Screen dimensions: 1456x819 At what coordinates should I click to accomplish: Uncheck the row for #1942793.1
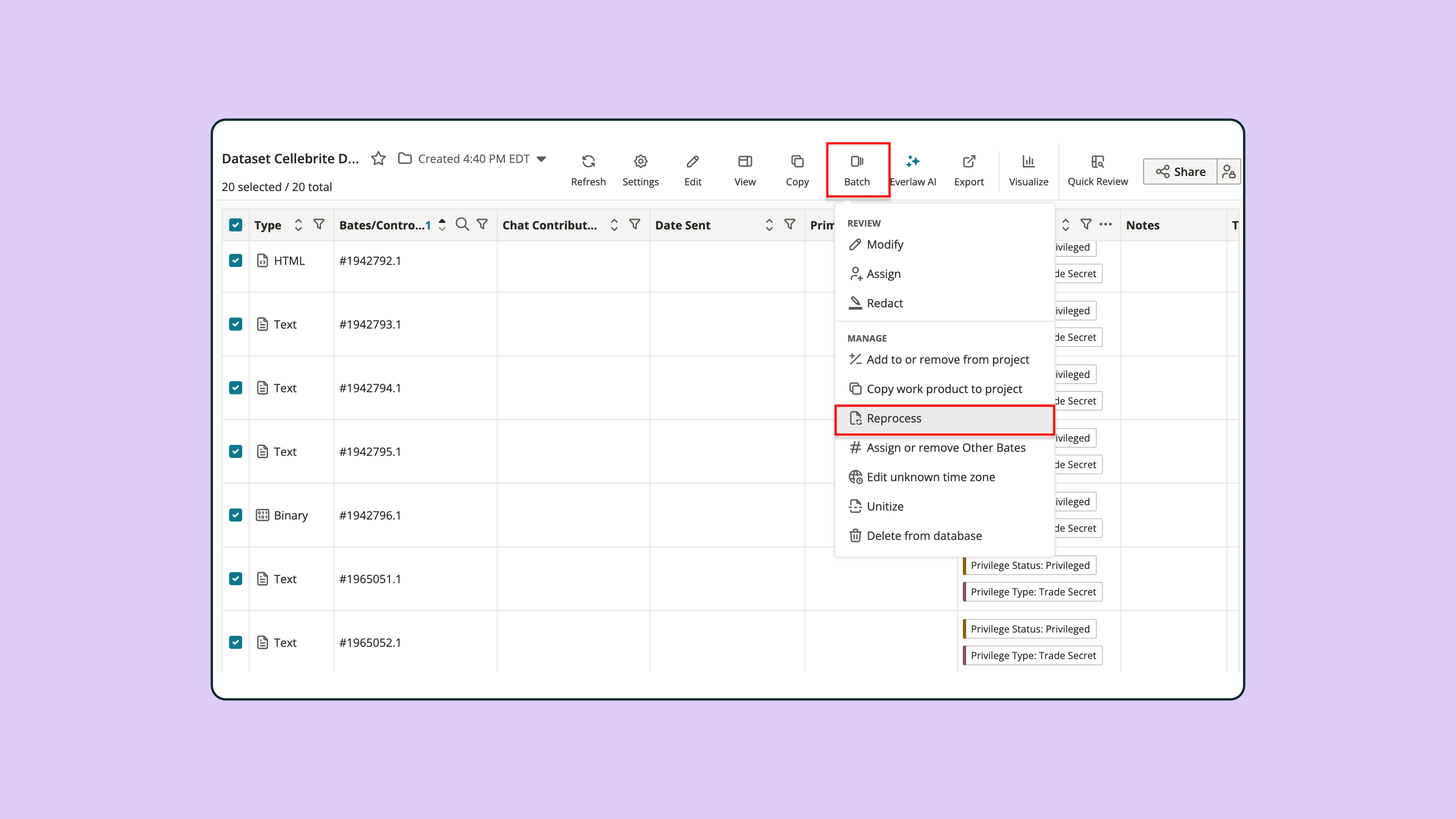point(236,324)
